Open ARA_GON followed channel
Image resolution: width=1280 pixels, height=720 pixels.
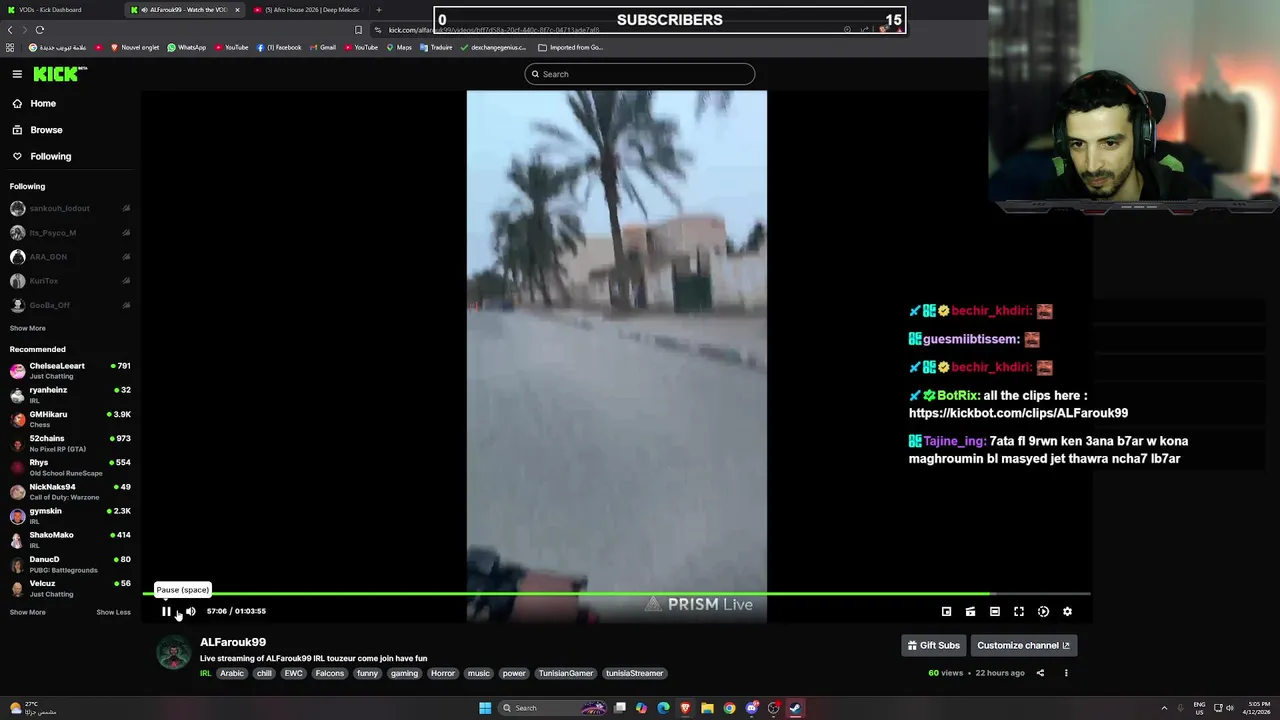pyautogui.click(x=70, y=257)
